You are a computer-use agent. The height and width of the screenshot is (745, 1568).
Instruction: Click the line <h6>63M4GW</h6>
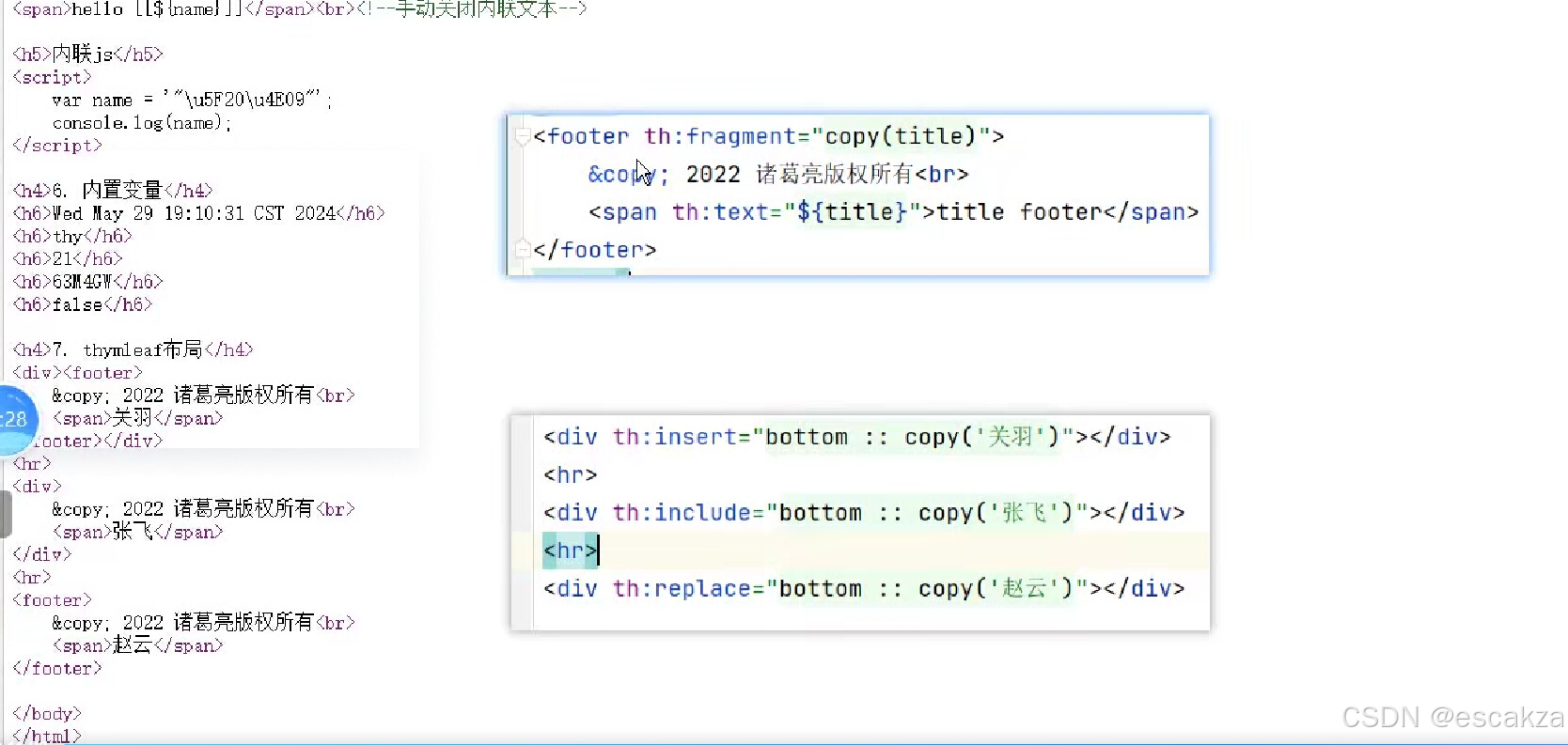[87, 282]
